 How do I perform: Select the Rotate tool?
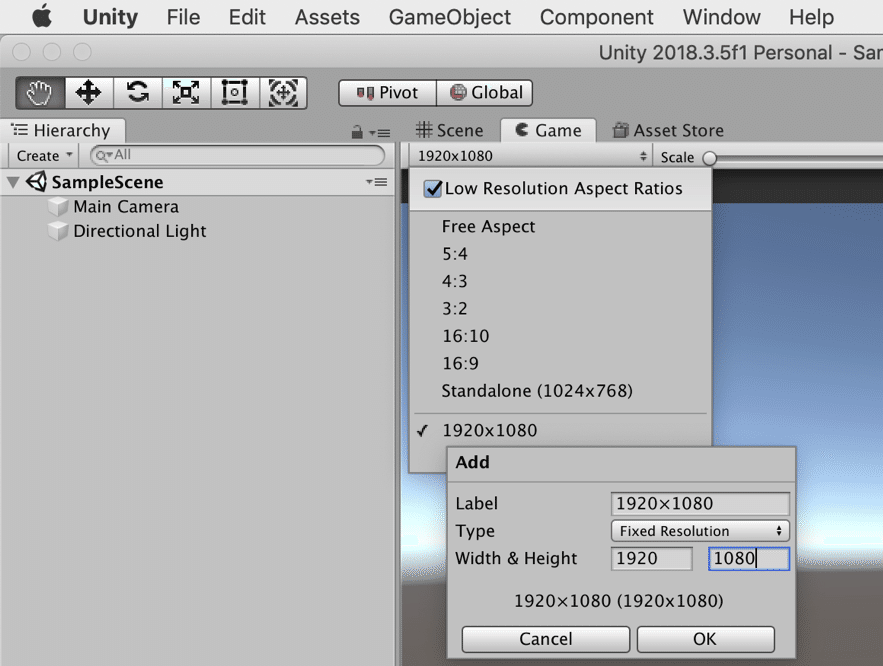point(137,93)
